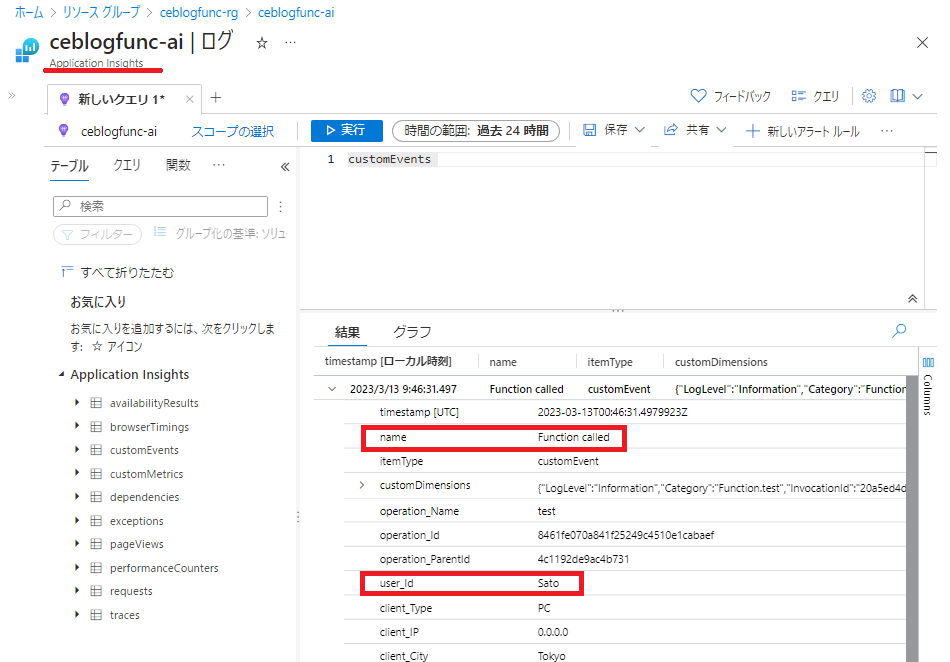Viewport: 950px width, 662px height.
Task: Collapse the Application Insights tree group
Action: click(61, 375)
